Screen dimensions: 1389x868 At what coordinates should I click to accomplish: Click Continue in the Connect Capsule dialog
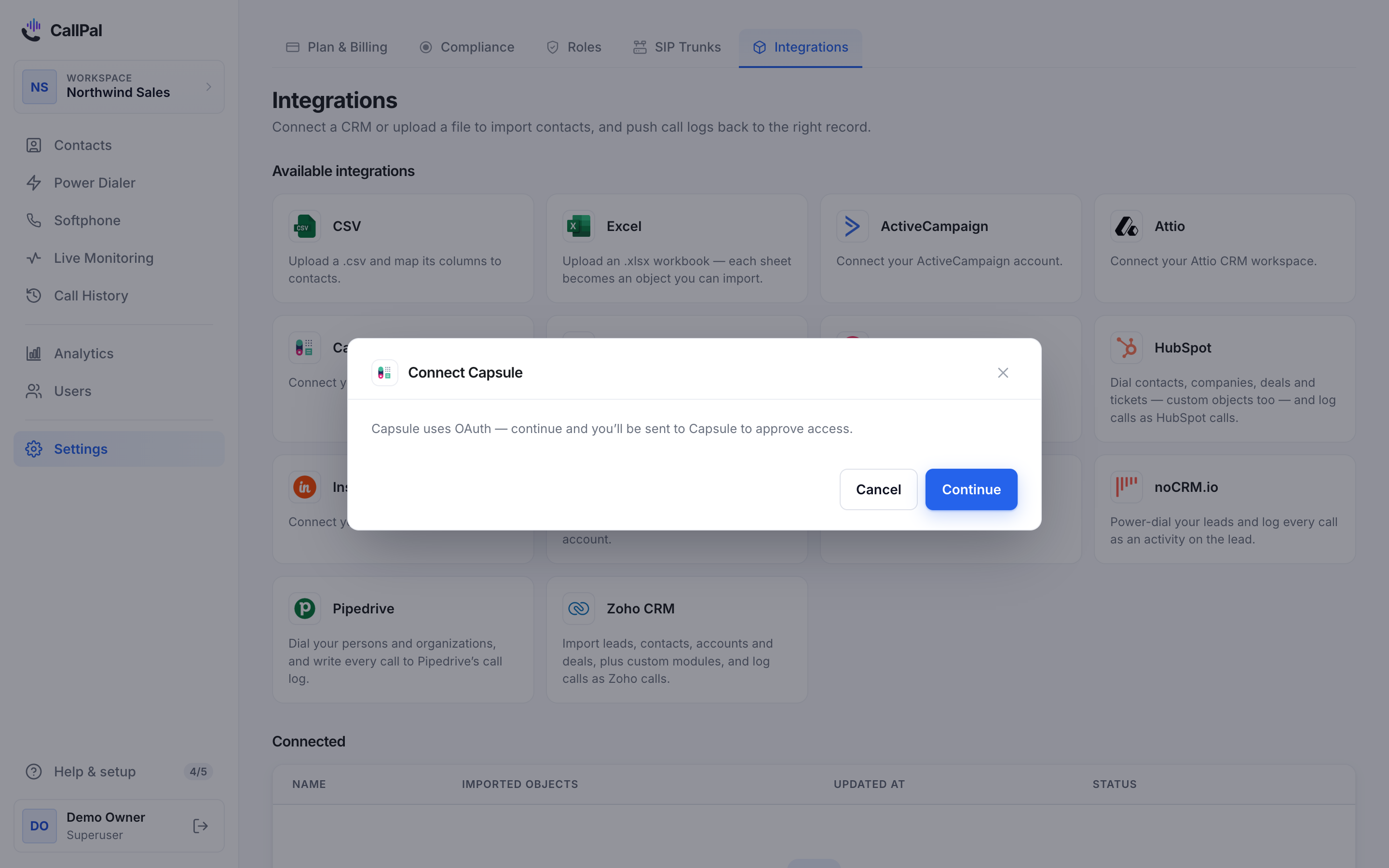pyautogui.click(x=971, y=489)
